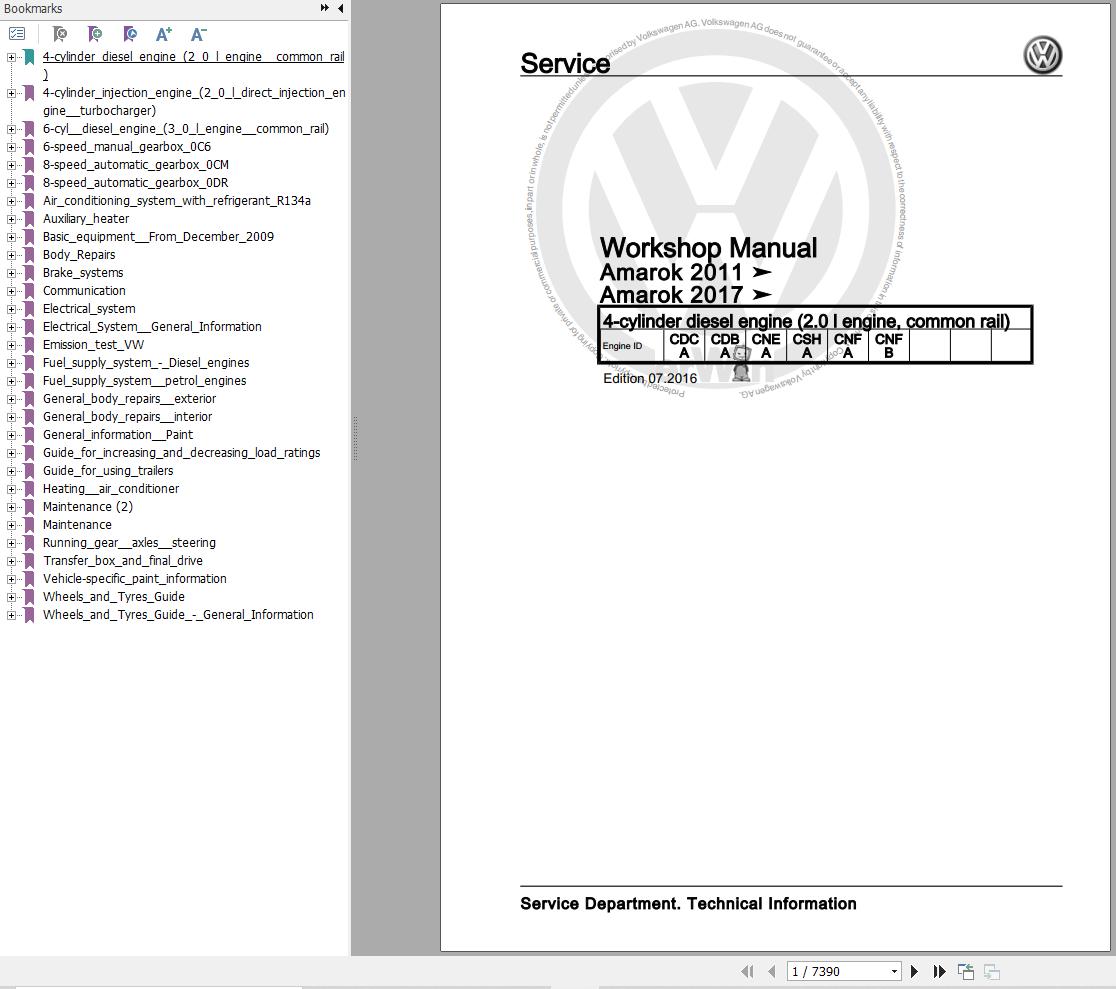The width and height of the screenshot is (1116, 989).
Task: Increase bookmark text size with A+ icon
Action: pos(164,33)
